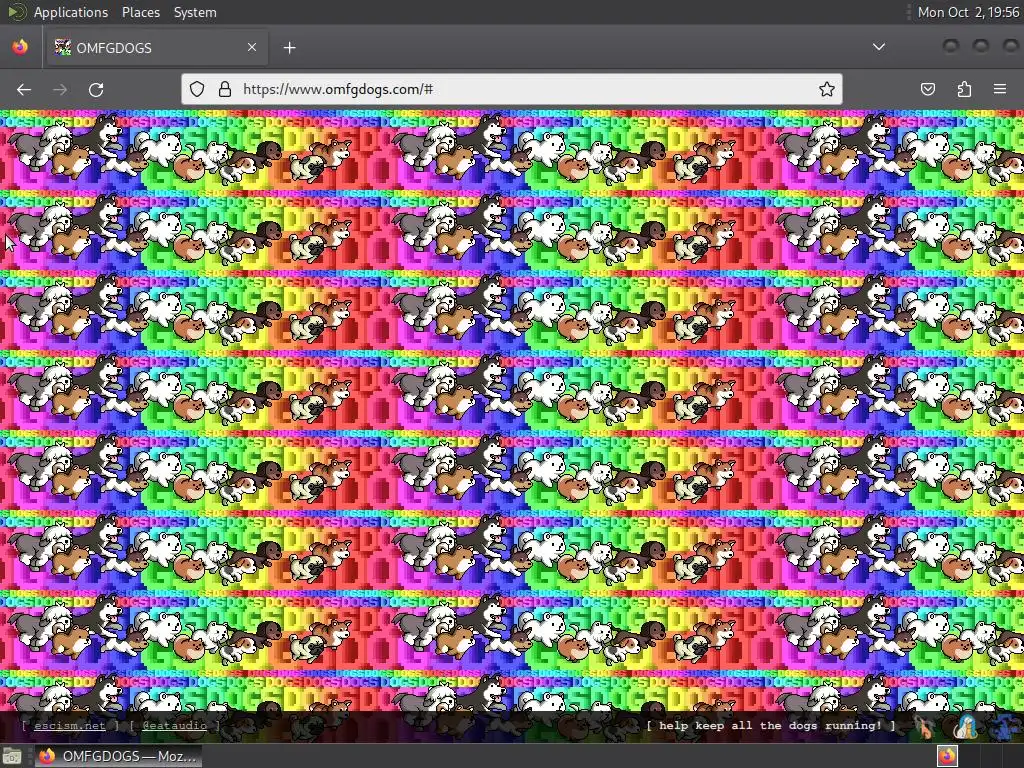Open Firefox View icon
Screen dimensions: 1024x768
(20, 47)
